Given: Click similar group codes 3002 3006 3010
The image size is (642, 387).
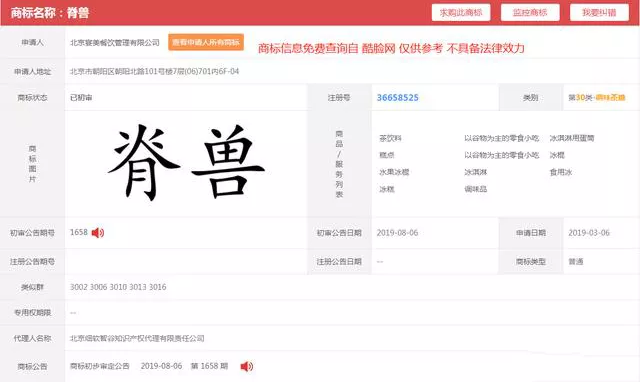Looking at the screenshot, I should pos(98,288).
